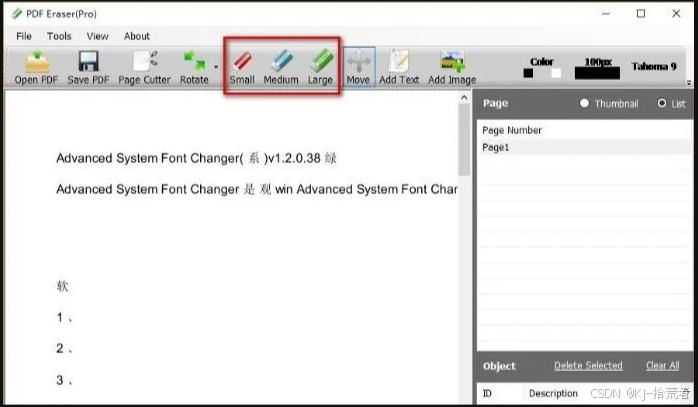Screen dimensions: 698x407
Task: Open the View menu
Action: coord(97,36)
